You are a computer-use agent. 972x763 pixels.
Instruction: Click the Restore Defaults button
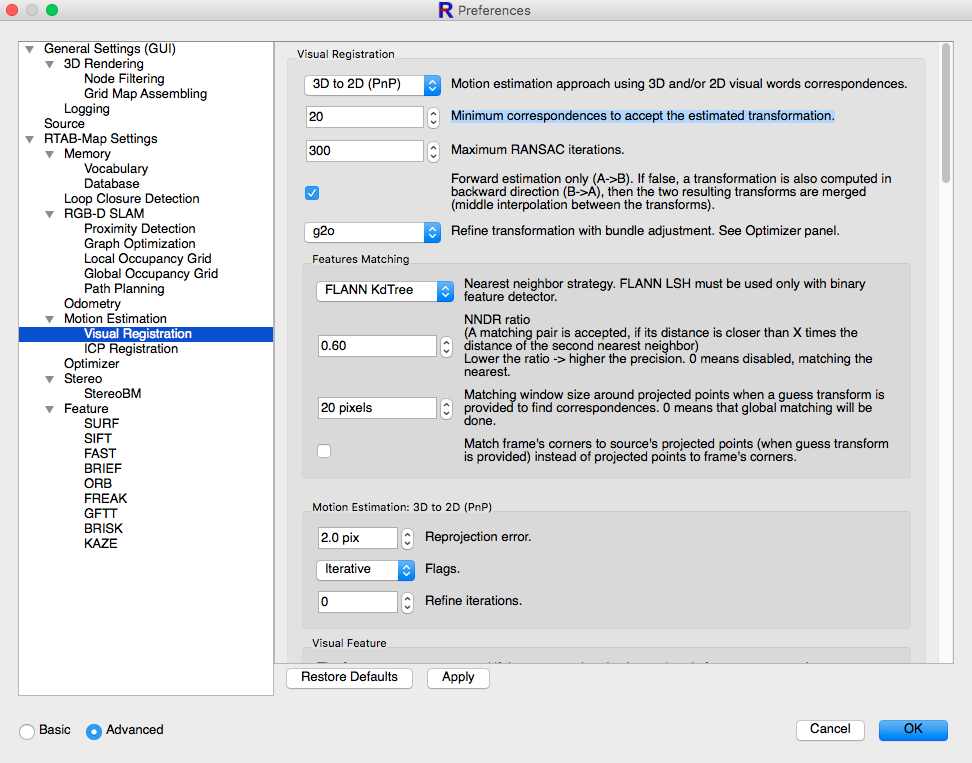(x=349, y=678)
